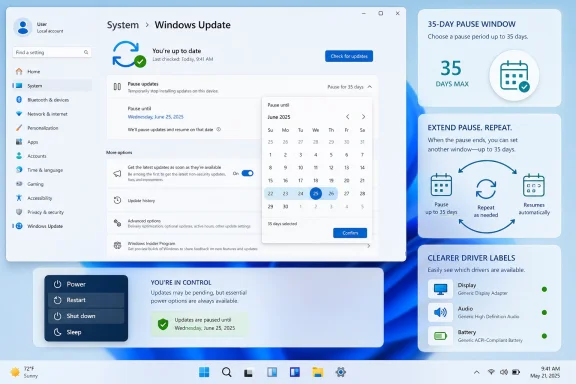Image resolution: width=576 pixels, height=384 pixels.
Task: Go to next month in calendar
Action: [x=363, y=117]
